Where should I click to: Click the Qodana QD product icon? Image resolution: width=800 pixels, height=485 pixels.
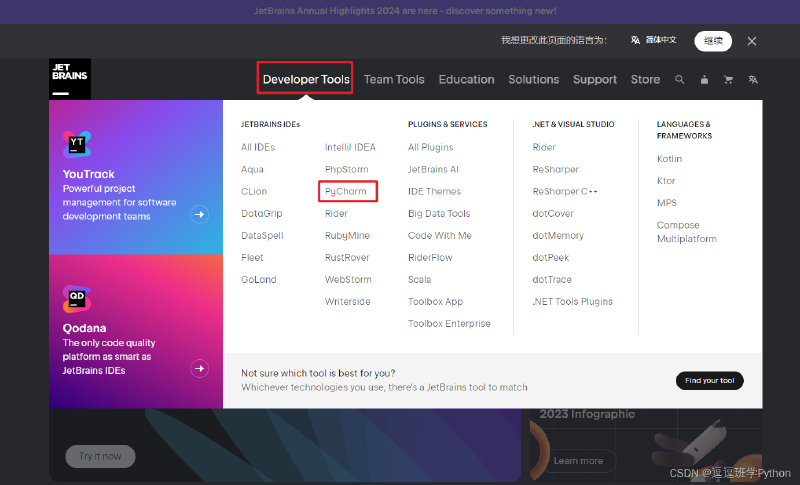[77, 299]
